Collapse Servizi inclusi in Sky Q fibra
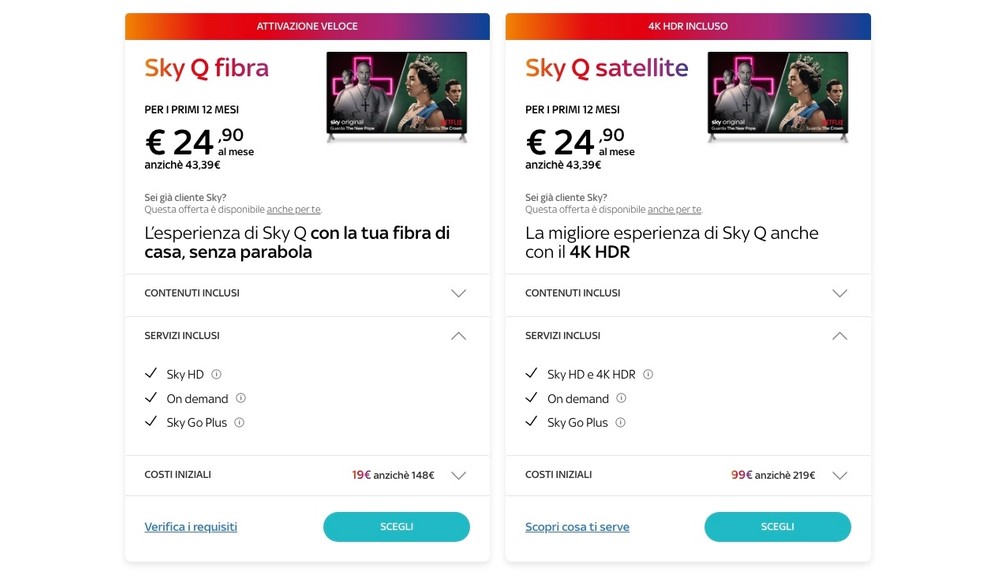 pos(307,335)
